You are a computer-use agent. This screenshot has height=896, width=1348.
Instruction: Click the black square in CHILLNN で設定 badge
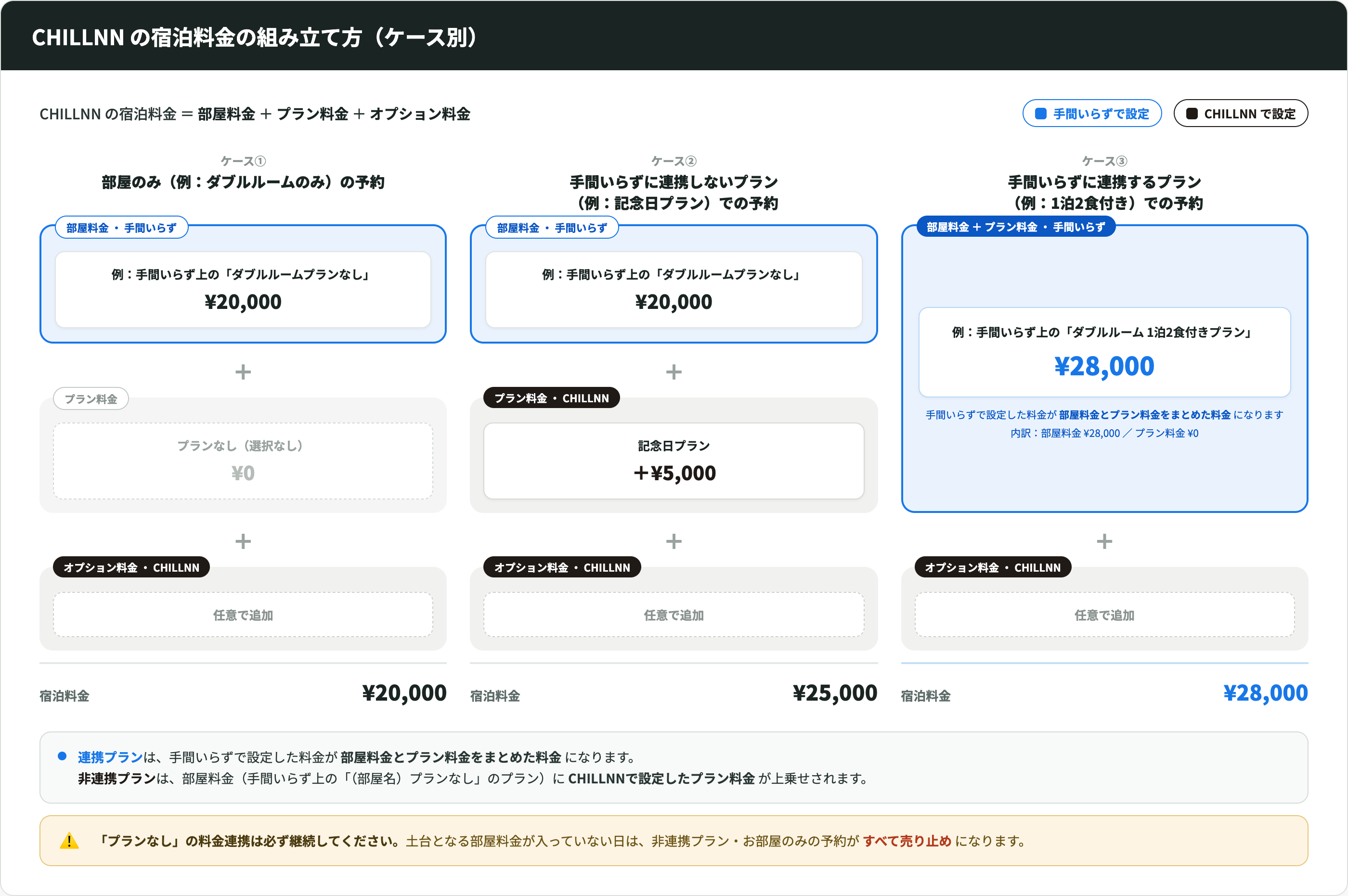[1192, 114]
